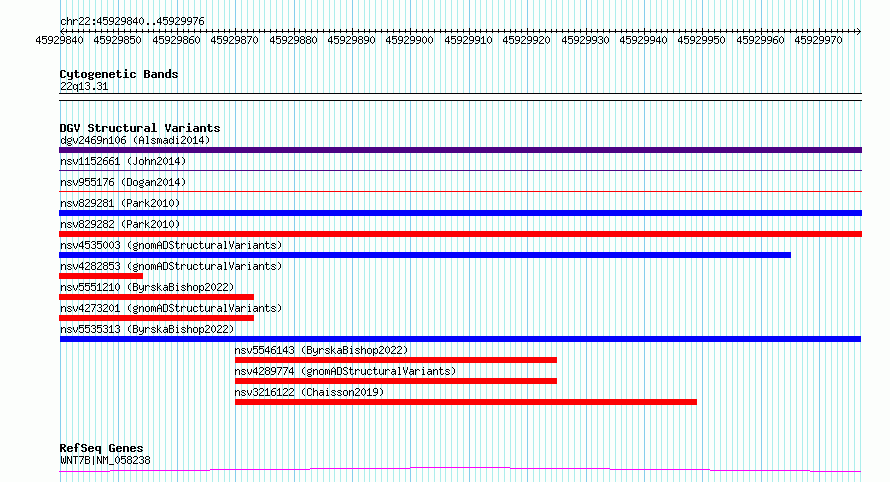This screenshot has width=890, height=482.
Task: Click the red bar under nsv5546143
Action: [x=396, y=360]
